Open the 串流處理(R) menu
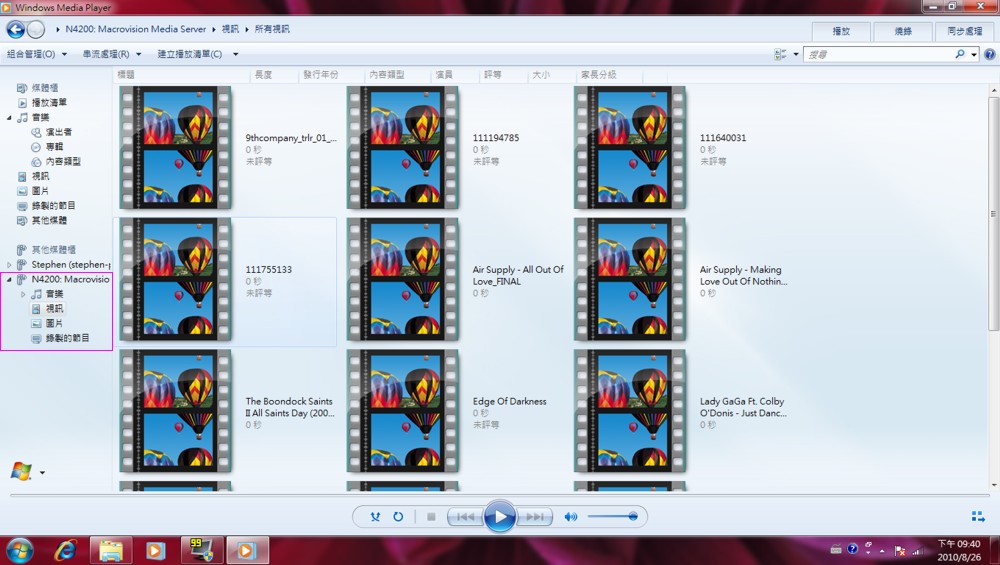 [x=112, y=54]
